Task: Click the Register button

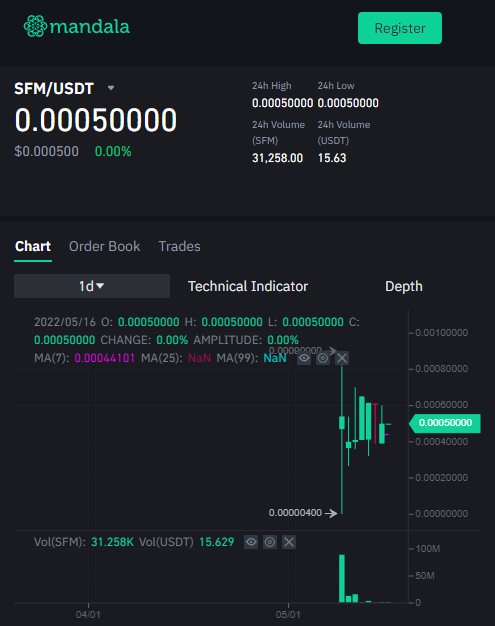Action: [x=400, y=28]
